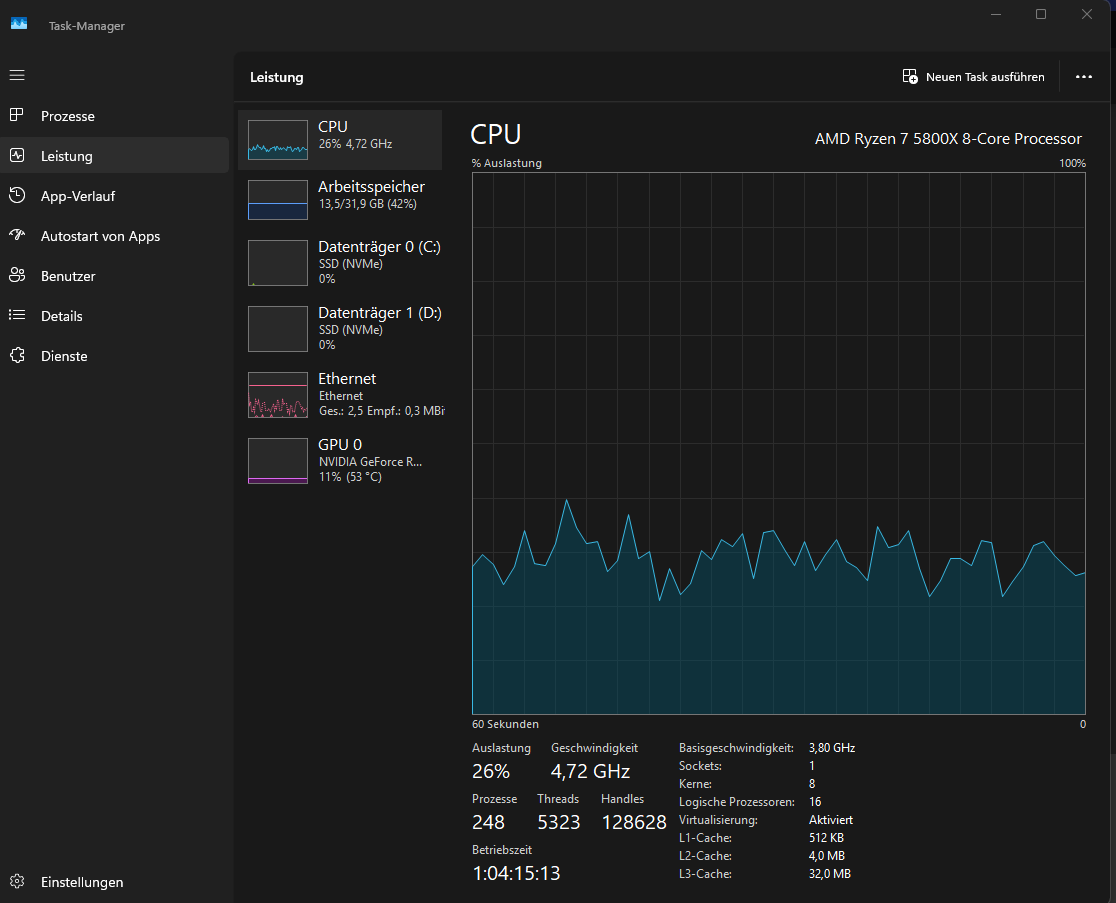Click the Ethernet Ges.: 2,5 Empf. text
The height and width of the screenshot is (903, 1116).
tap(381, 411)
